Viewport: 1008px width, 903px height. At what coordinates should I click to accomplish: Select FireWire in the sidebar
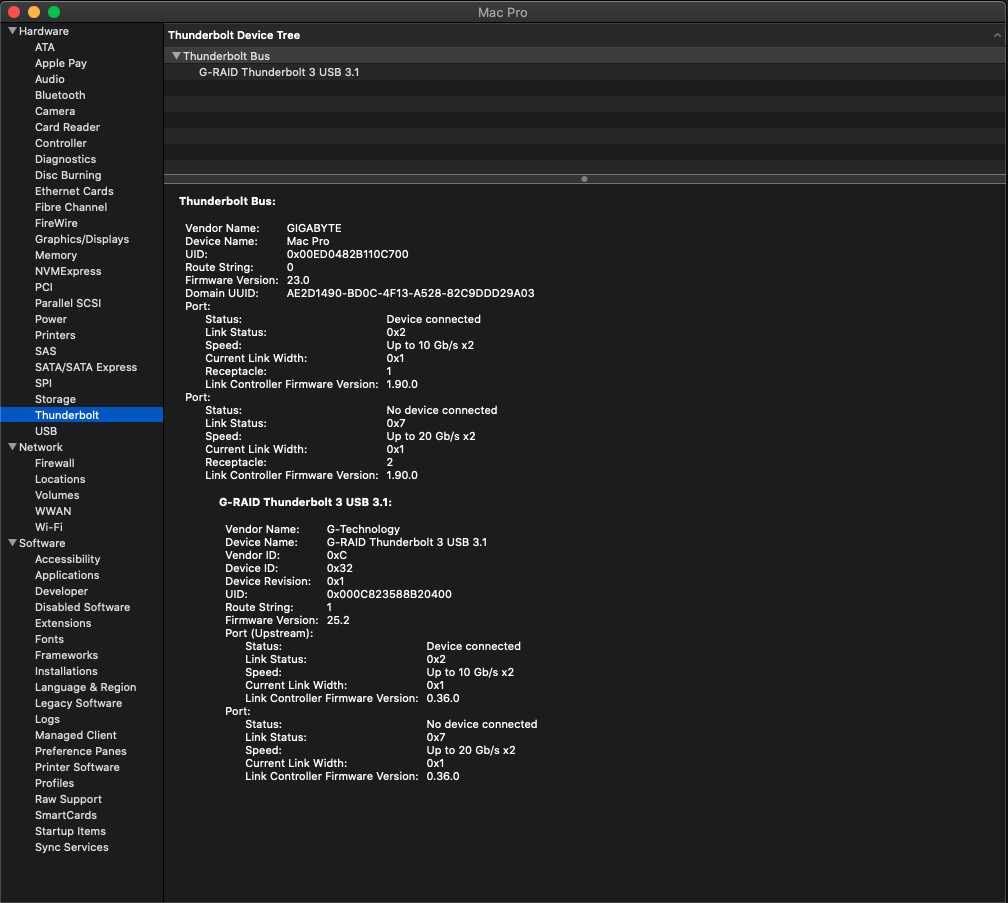(x=56, y=223)
